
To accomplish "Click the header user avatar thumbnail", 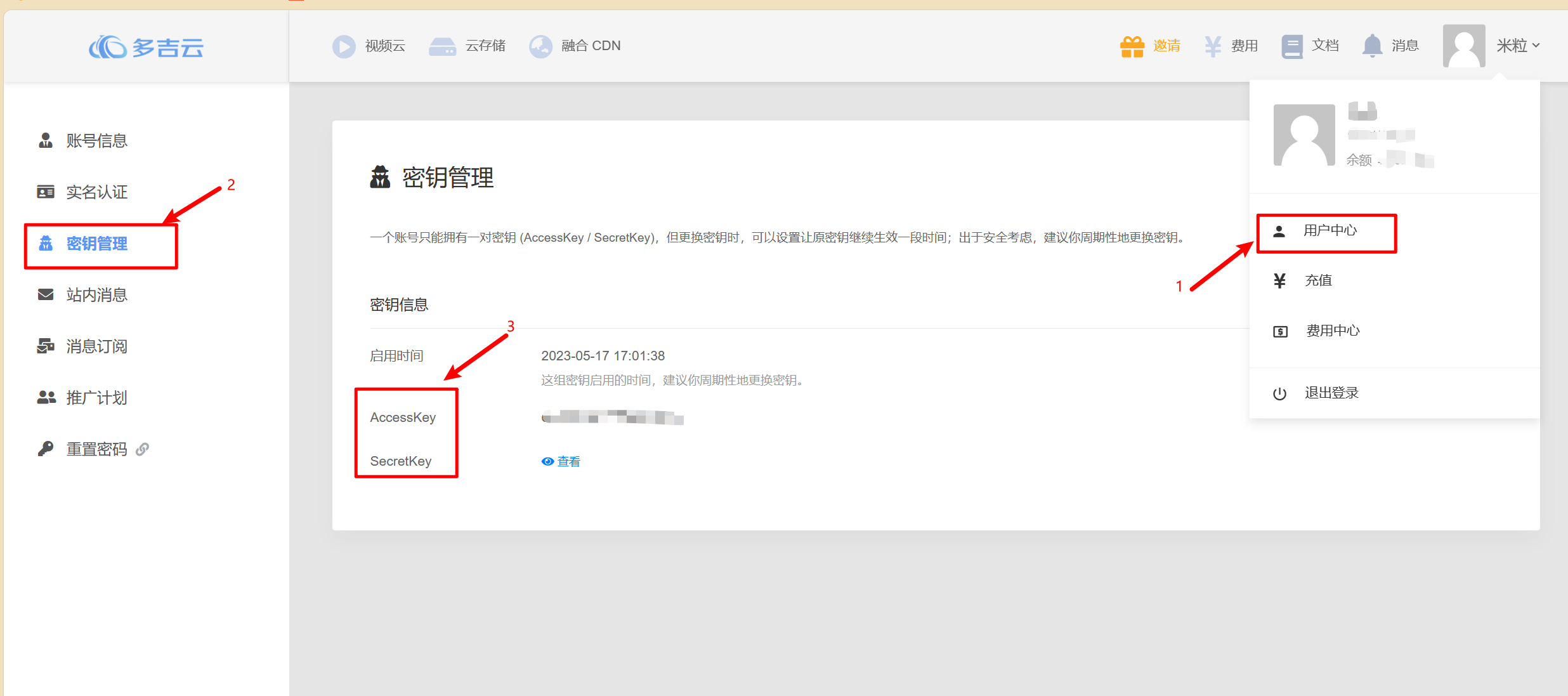I will coord(1463,46).
